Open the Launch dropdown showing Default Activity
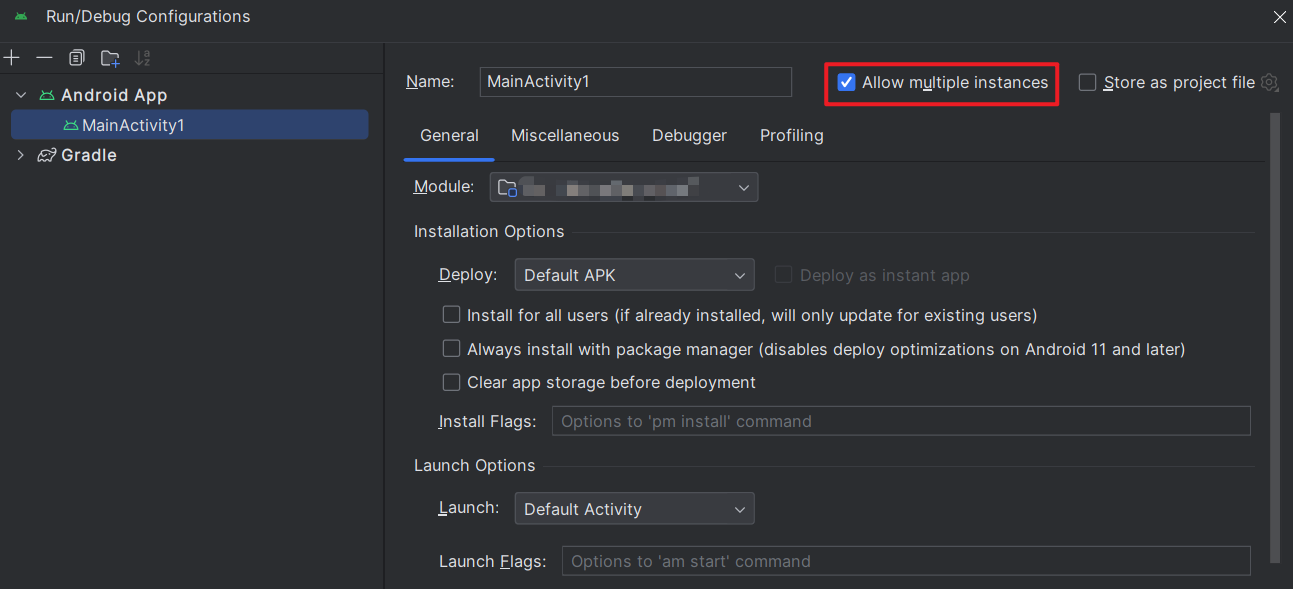This screenshot has height=589, width=1293. pyautogui.click(x=634, y=509)
